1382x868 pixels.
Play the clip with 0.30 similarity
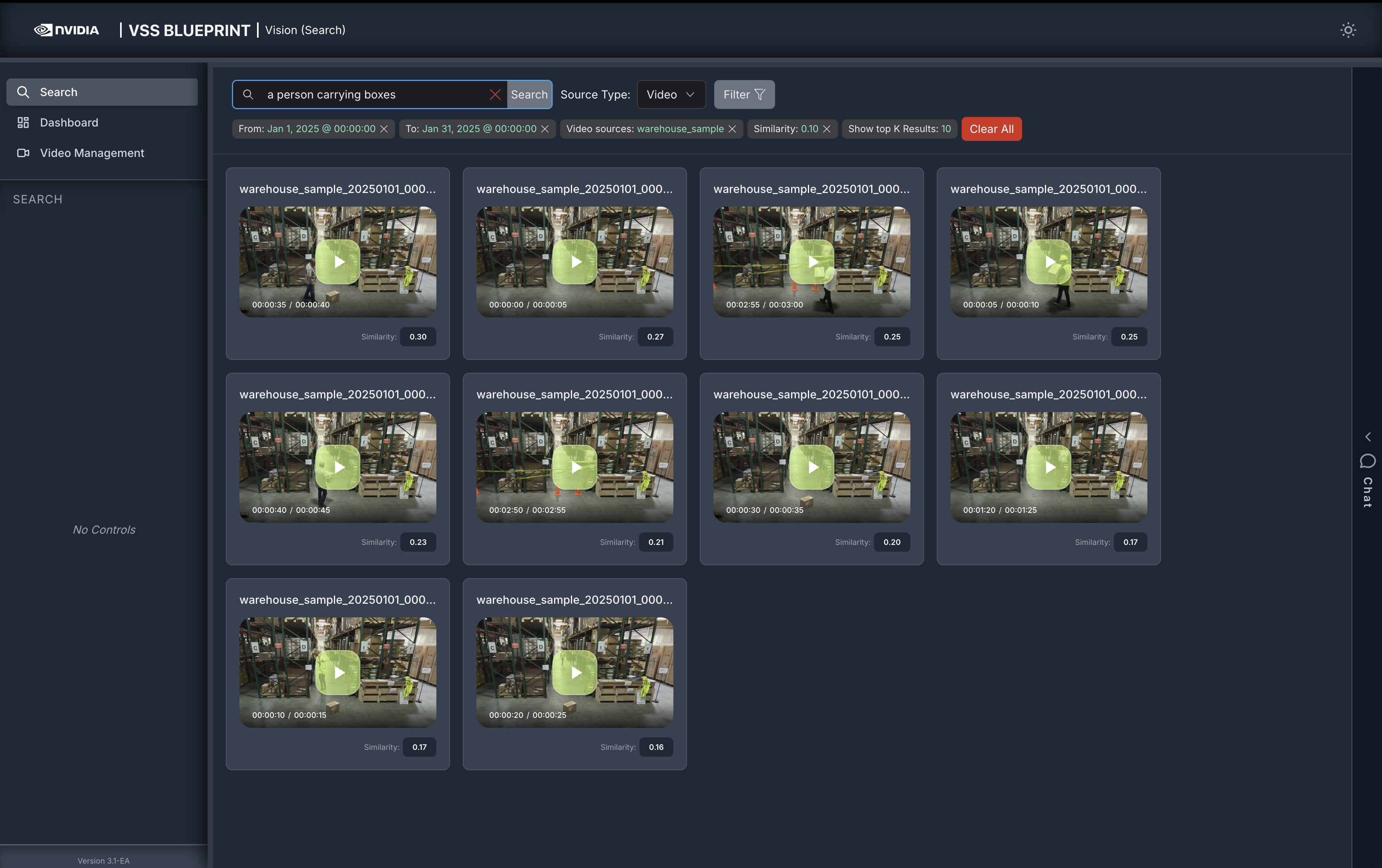click(x=338, y=262)
